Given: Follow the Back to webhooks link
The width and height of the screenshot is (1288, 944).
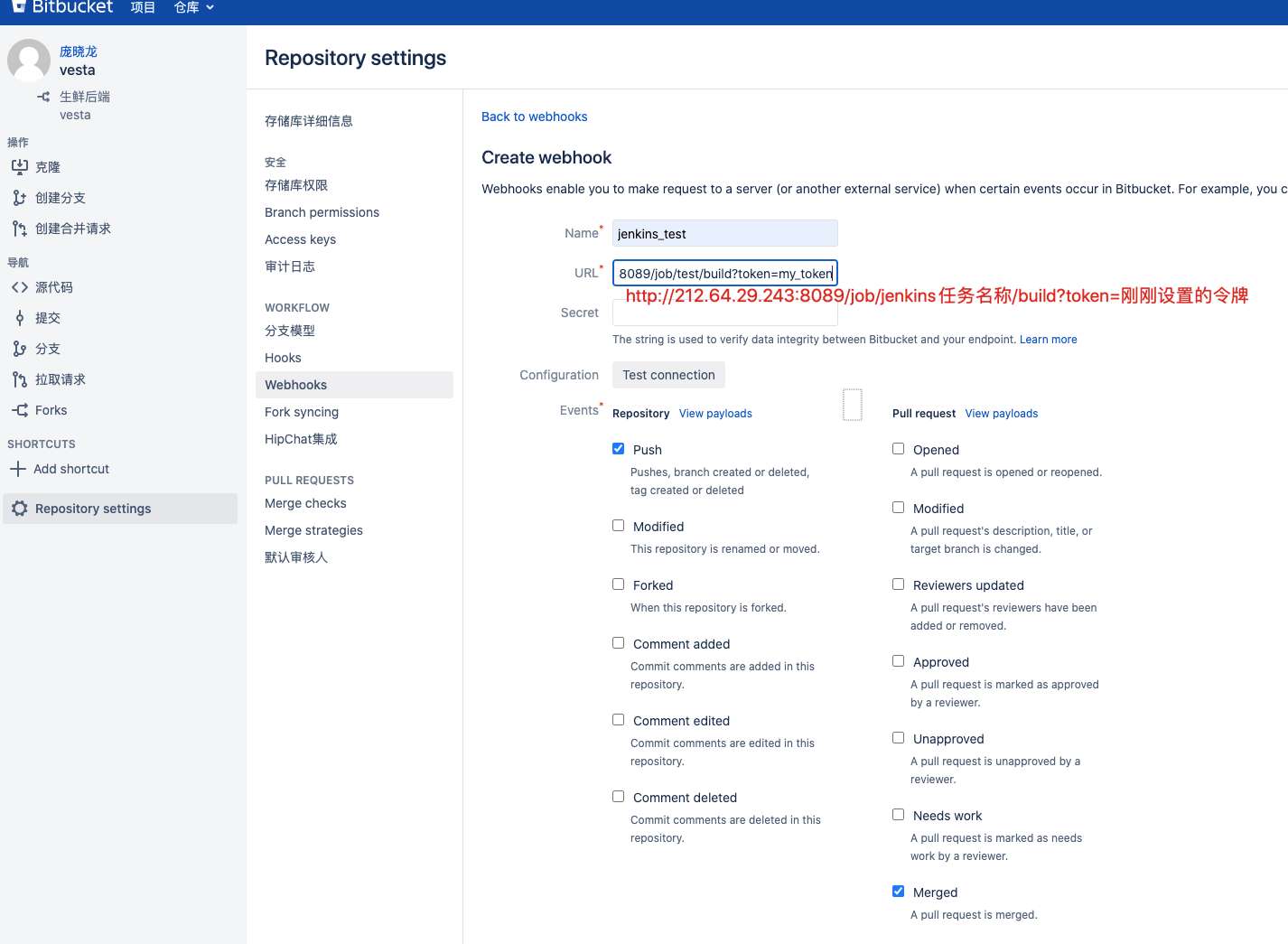Looking at the screenshot, I should (535, 117).
